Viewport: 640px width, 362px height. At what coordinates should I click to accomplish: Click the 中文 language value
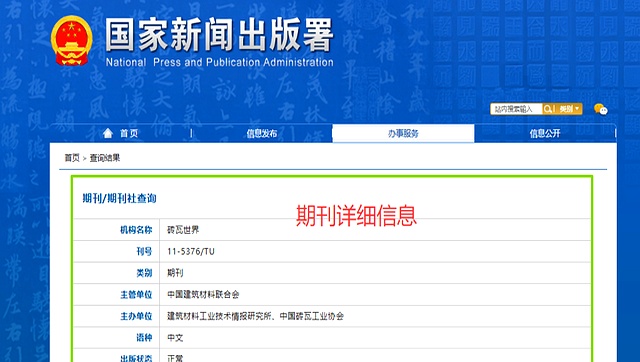[x=175, y=338]
